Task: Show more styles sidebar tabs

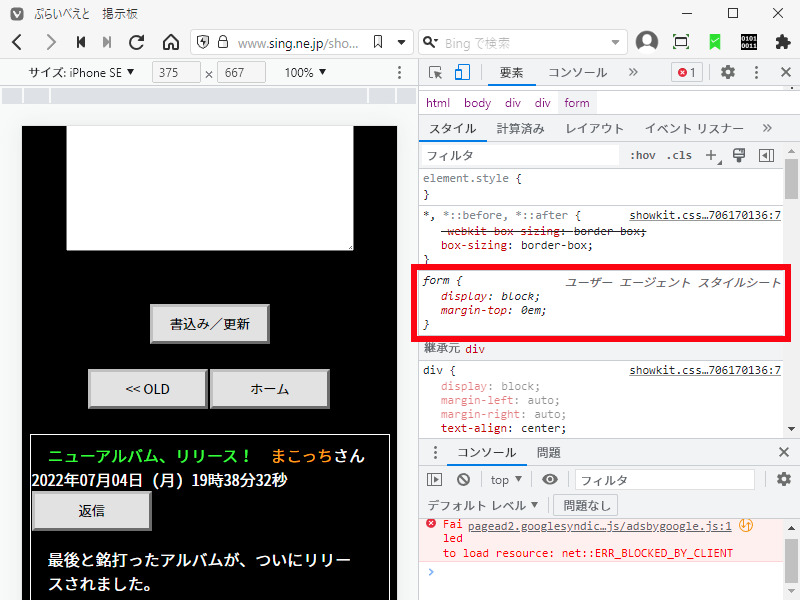Action: [767, 128]
